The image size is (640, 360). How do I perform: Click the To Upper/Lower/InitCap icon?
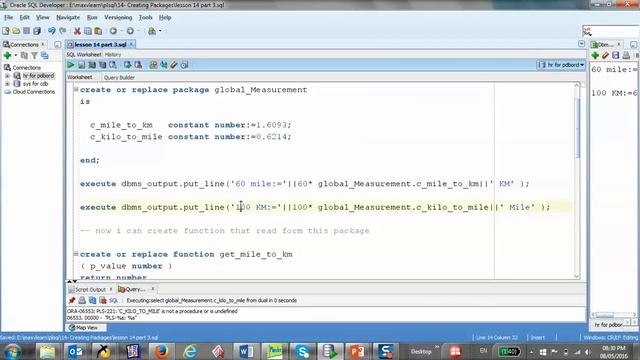click(x=164, y=65)
